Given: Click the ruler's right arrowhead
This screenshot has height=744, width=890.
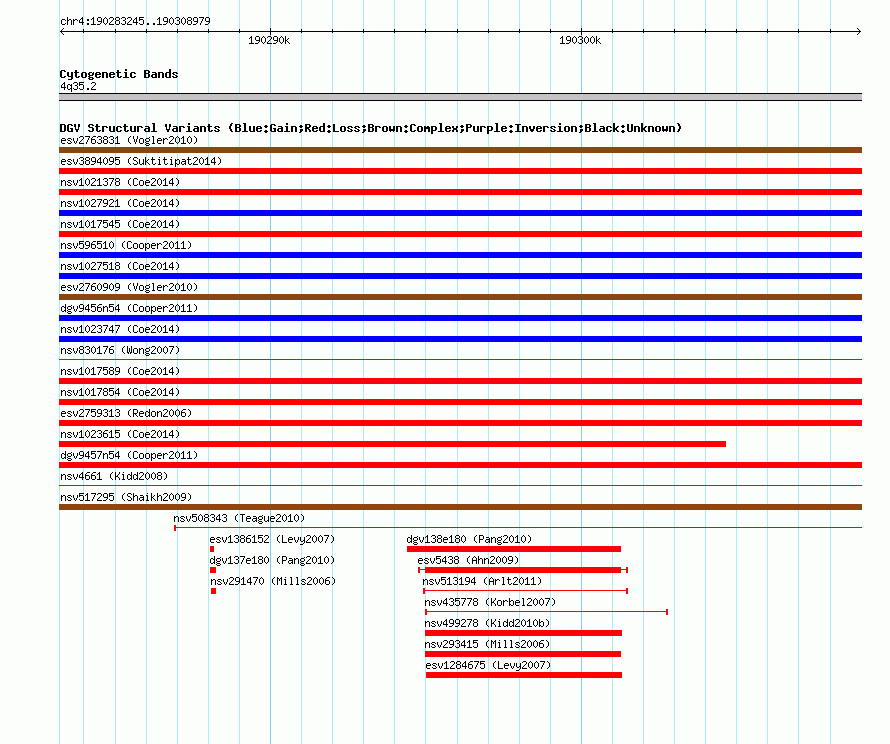Looking at the screenshot, I should 859,31.
